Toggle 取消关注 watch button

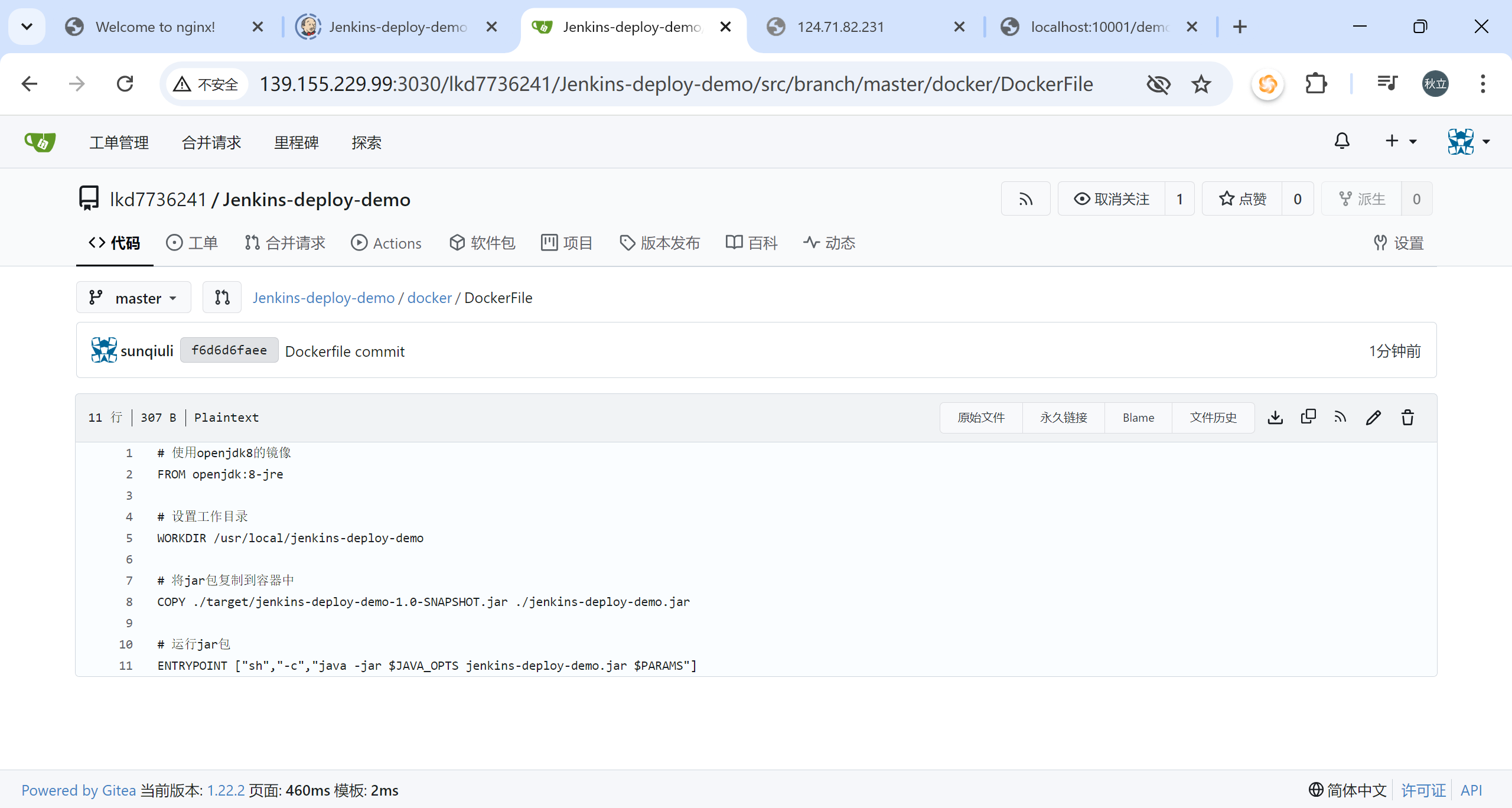[x=1112, y=199]
